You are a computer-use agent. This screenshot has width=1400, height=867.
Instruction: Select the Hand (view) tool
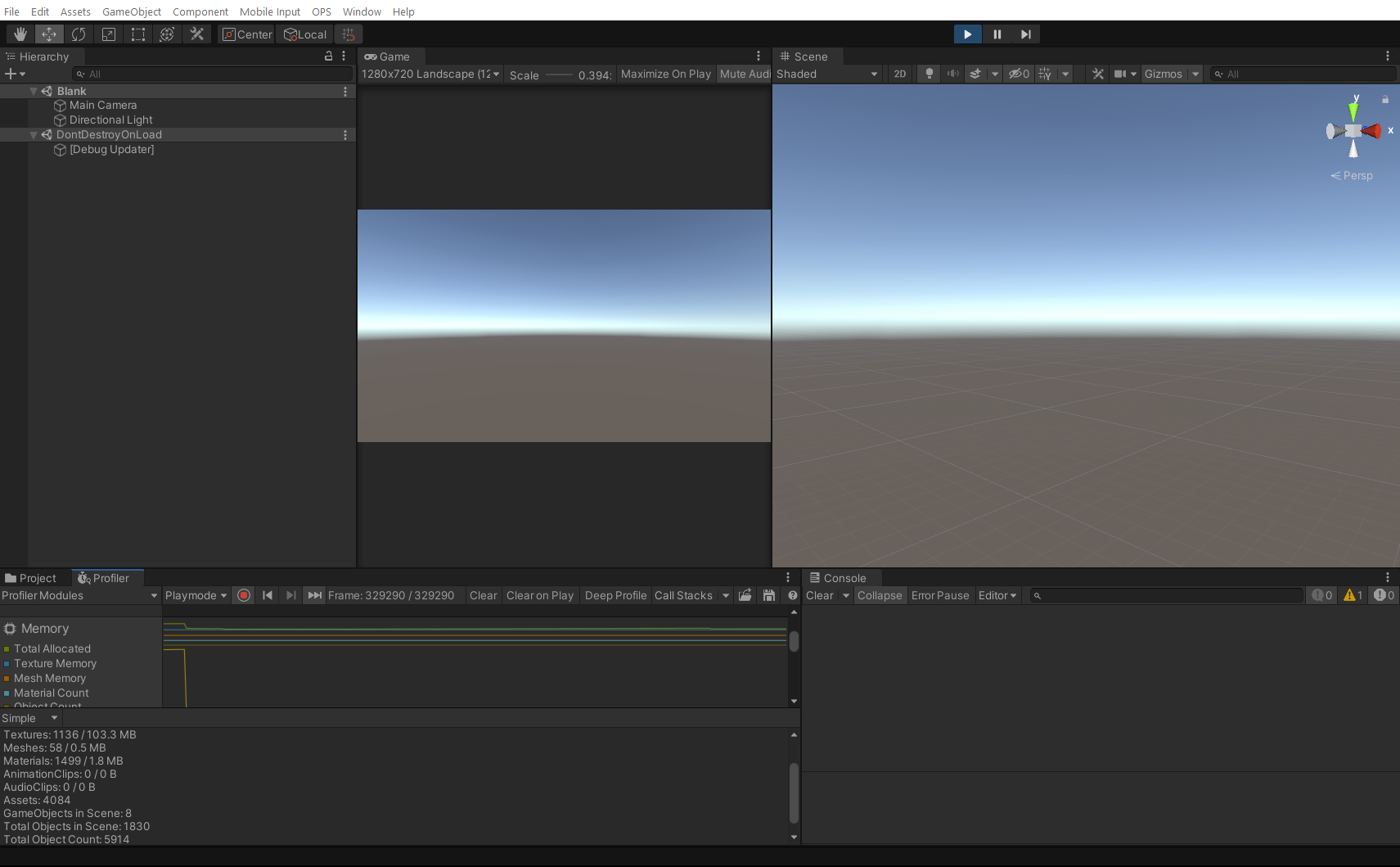point(20,34)
